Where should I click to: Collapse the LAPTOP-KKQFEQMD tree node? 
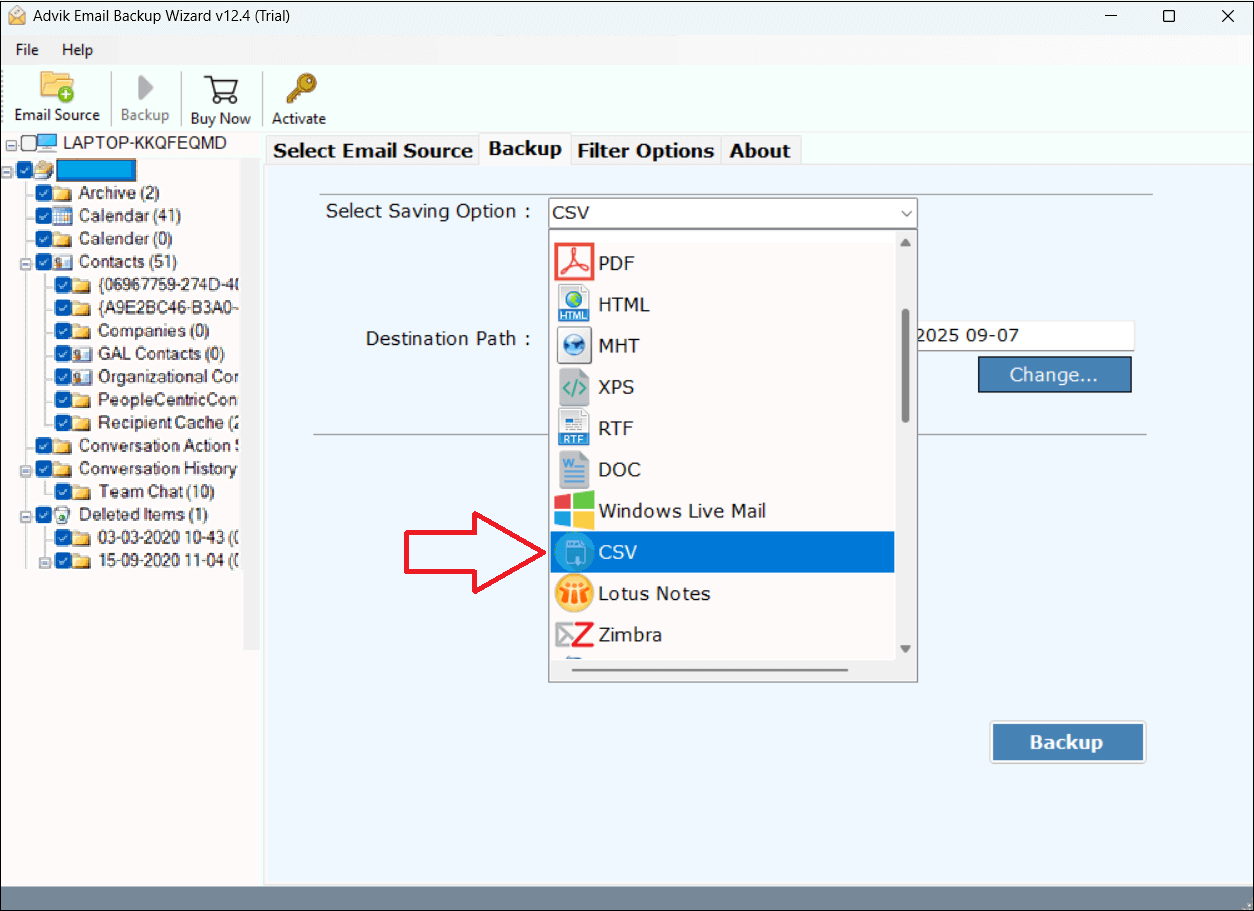coord(11,145)
